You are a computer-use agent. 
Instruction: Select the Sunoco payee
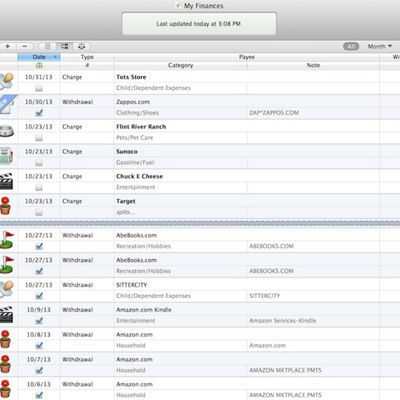click(127, 152)
